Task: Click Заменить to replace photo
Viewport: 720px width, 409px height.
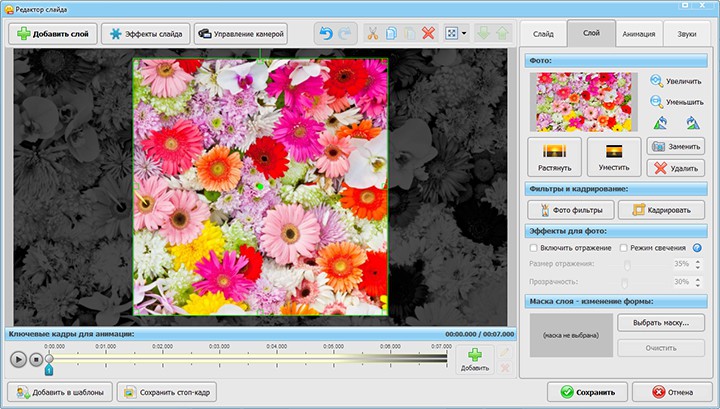Action: point(675,146)
